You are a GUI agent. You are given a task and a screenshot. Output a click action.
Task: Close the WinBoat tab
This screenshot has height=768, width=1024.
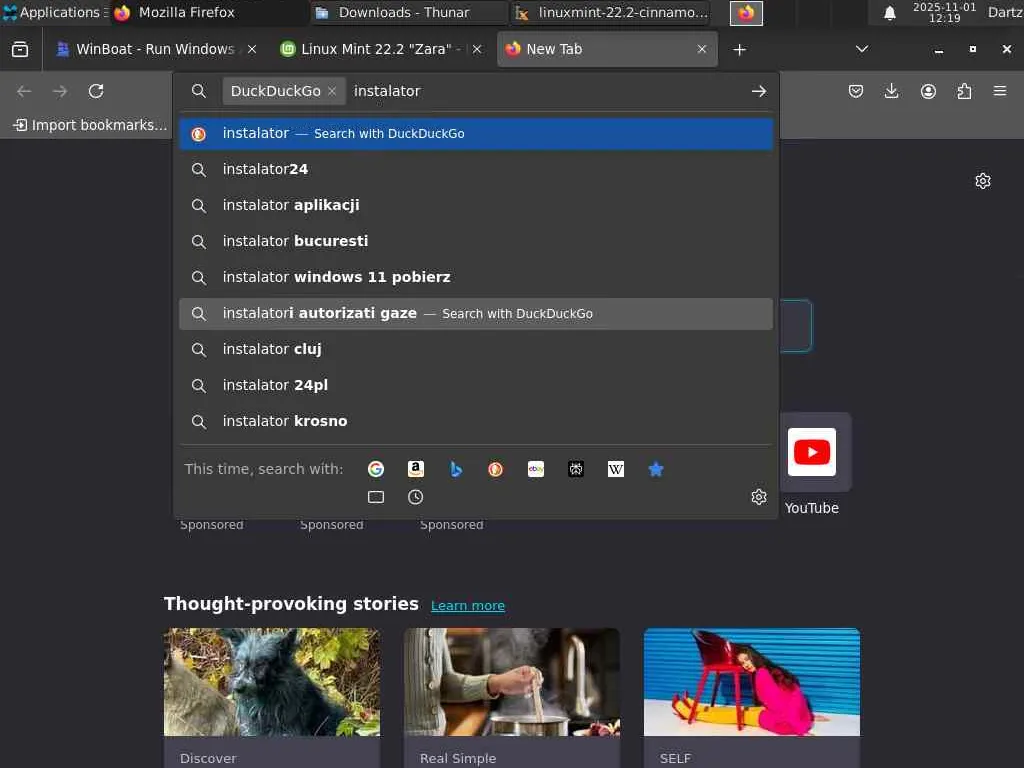252,49
